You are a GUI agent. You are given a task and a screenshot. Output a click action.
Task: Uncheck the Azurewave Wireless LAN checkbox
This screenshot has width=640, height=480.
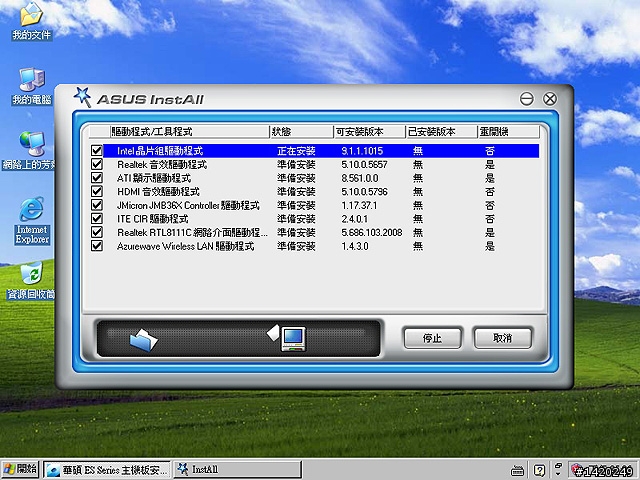click(97, 246)
